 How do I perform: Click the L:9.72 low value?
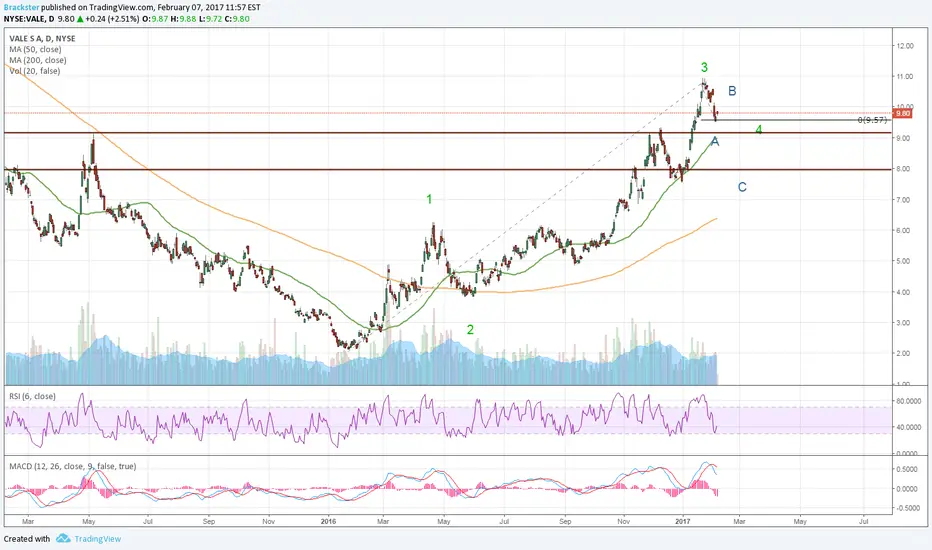click(211, 19)
